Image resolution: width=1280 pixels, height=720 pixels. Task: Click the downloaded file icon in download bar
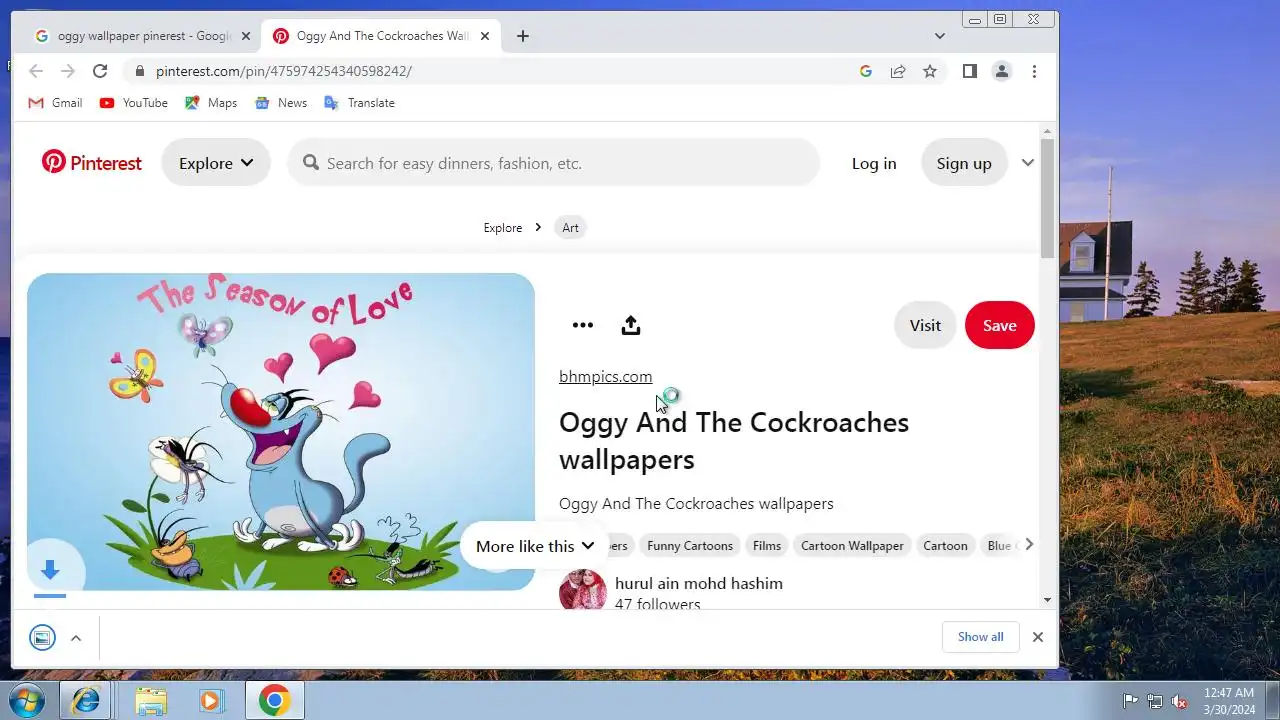tap(42, 637)
